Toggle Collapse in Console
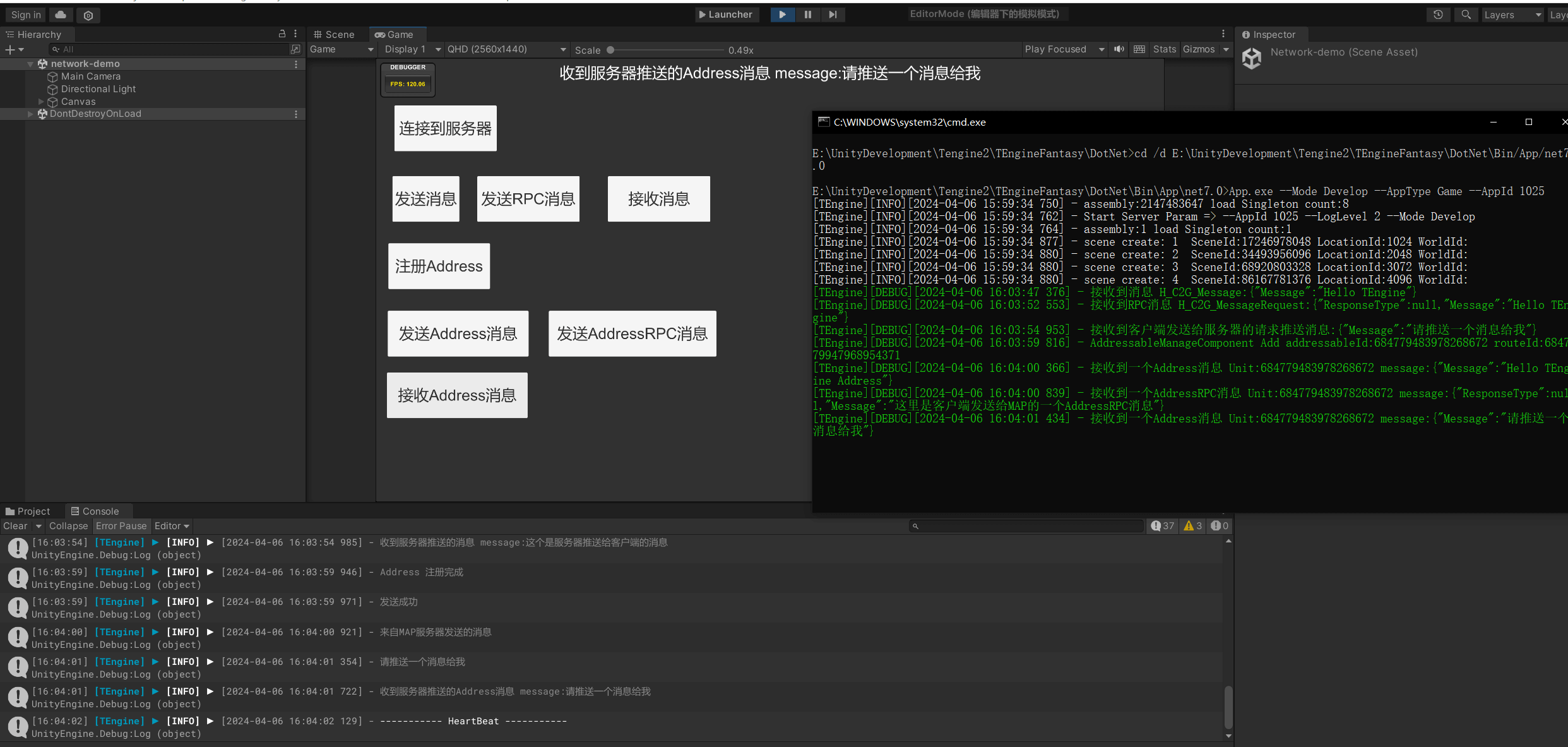Image resolution: width=1568 pixels, height=747 pixels. pyautogui.click(x=69, y=526)
